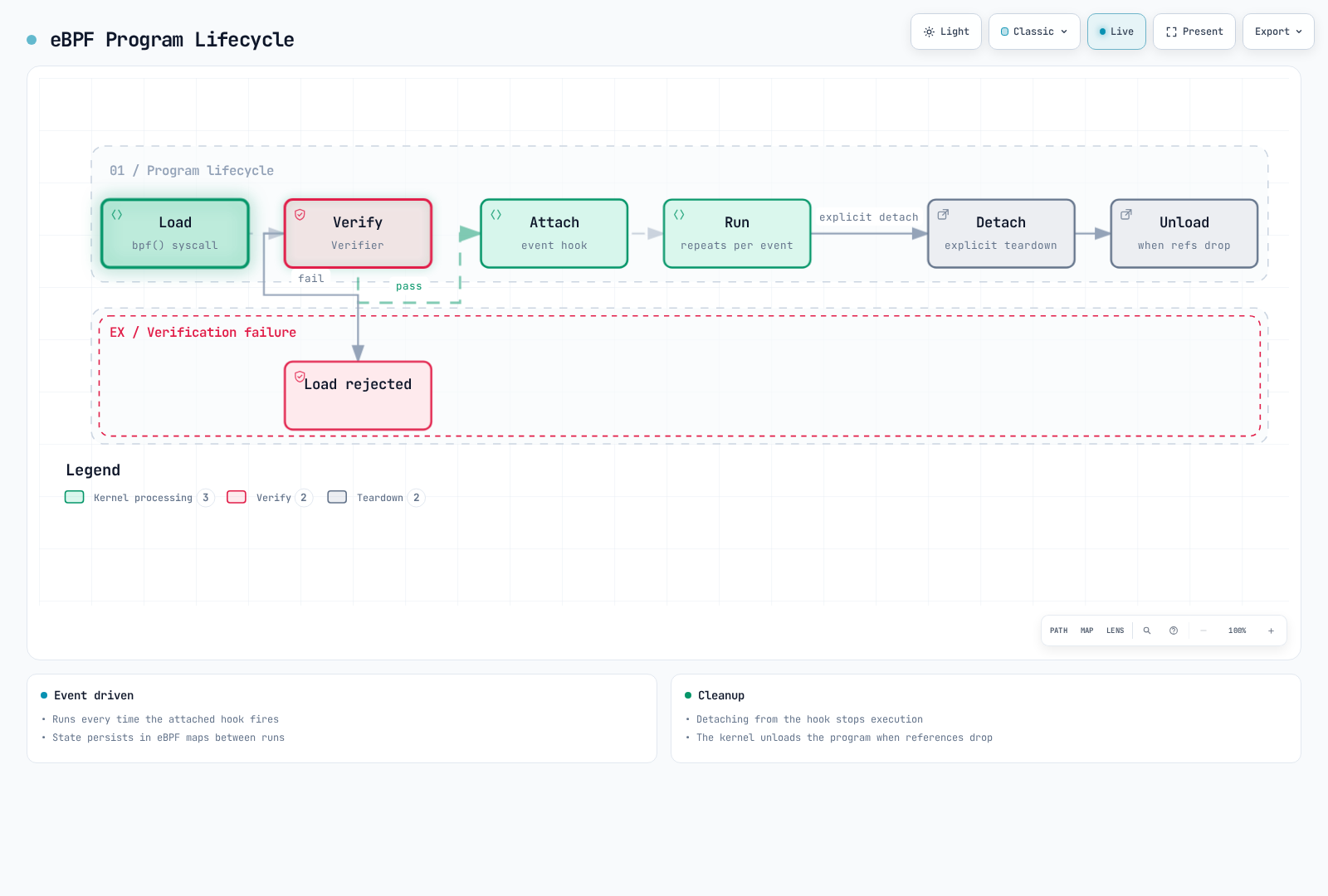Click the Verify legend swatch
This screenshot has width=1328, height=896.
tap(237, 497)
